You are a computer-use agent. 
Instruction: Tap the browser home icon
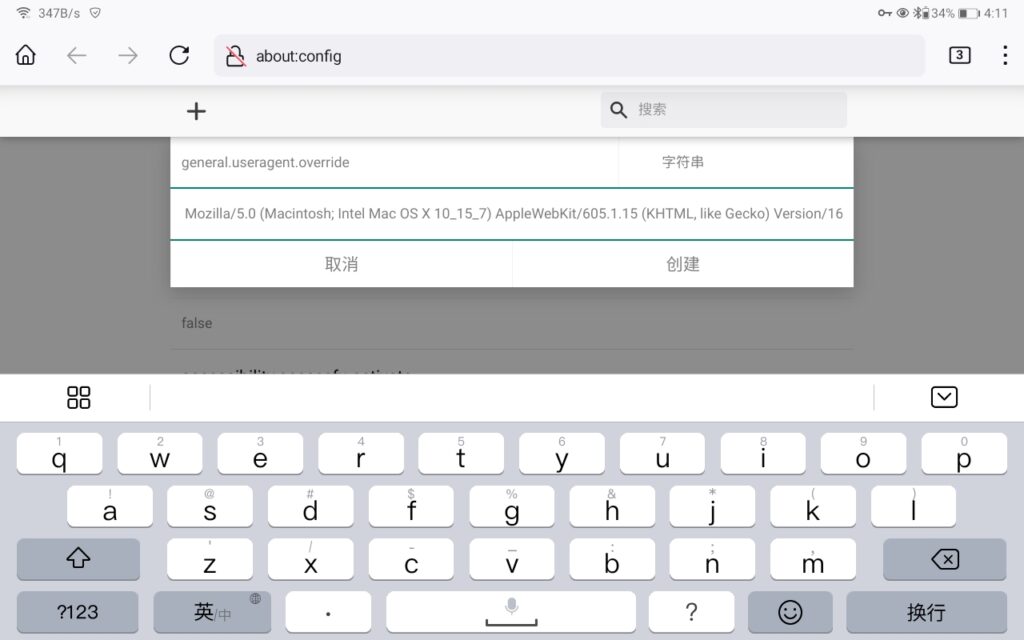(26, 56)
